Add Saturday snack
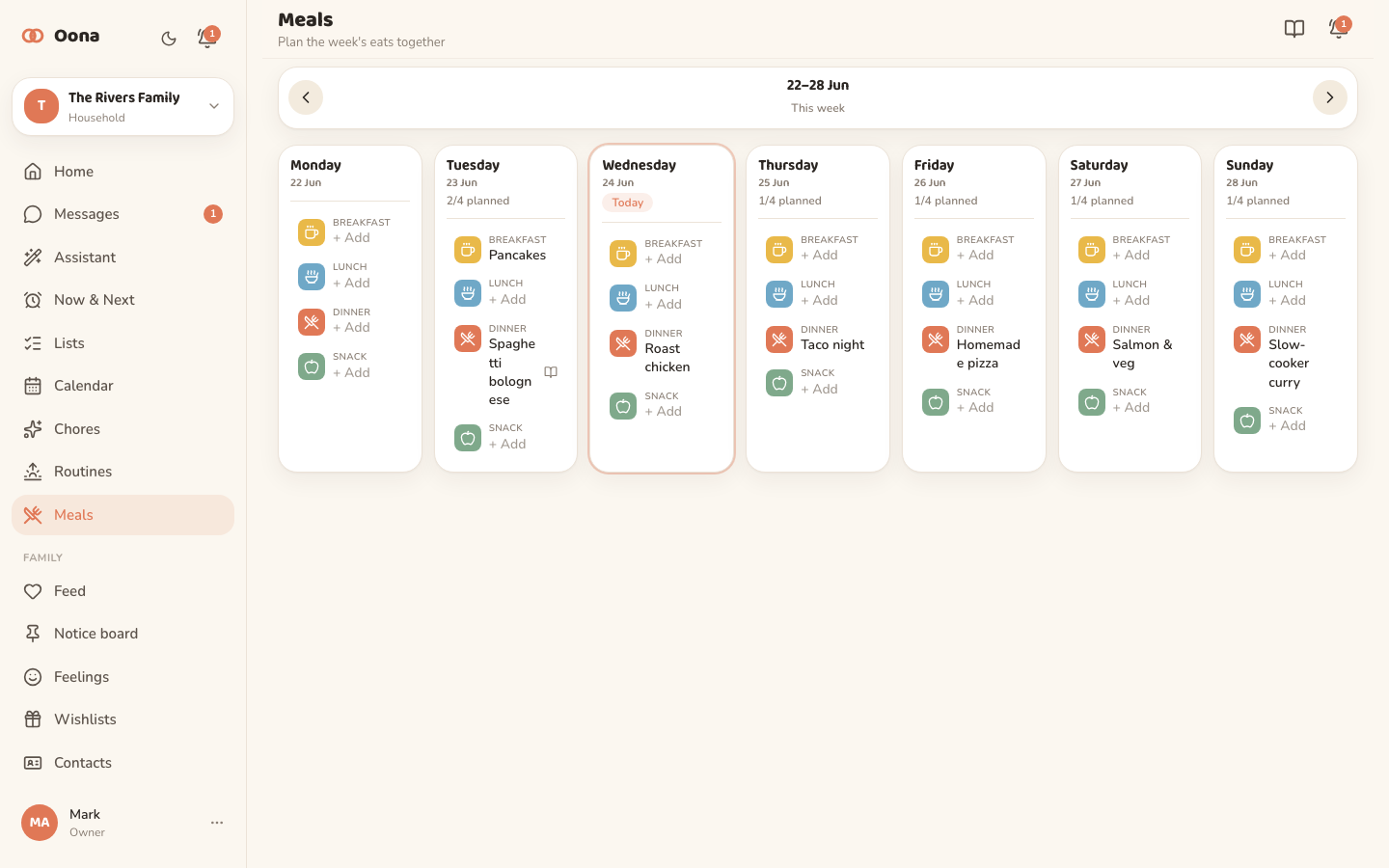The width and height of the screenshot is (1389, 868). 1131,408
